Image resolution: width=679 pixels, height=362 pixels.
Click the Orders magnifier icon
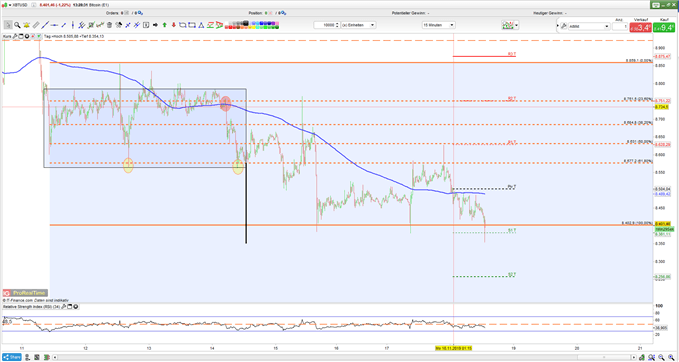[x=140, y=13]
